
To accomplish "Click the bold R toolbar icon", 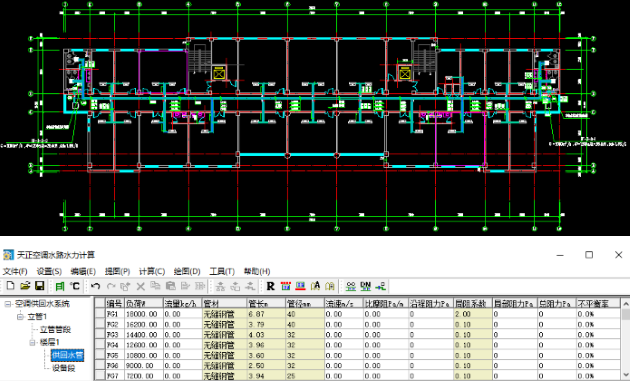I will point(270,286).
